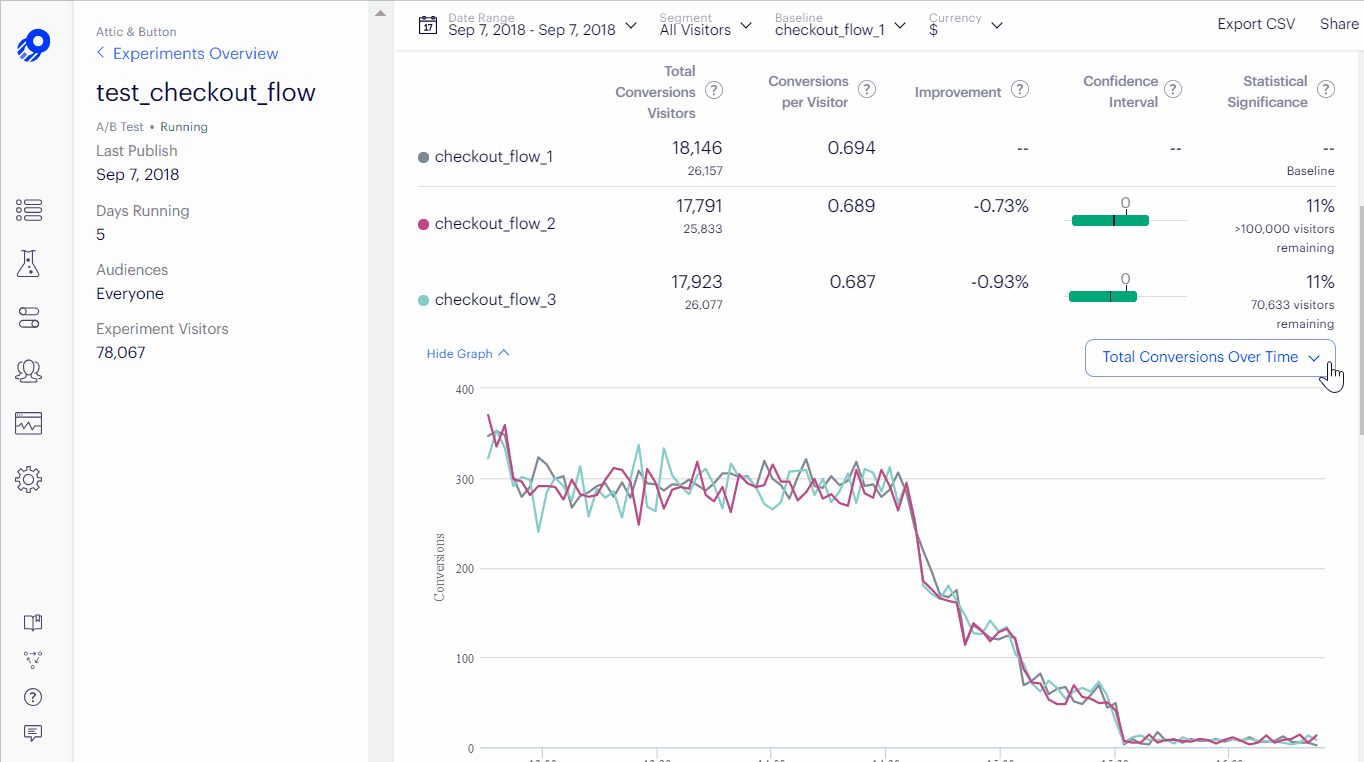
Task: Click the teal checkout_flow_3 color dot
Action: [x=423, y=300]
